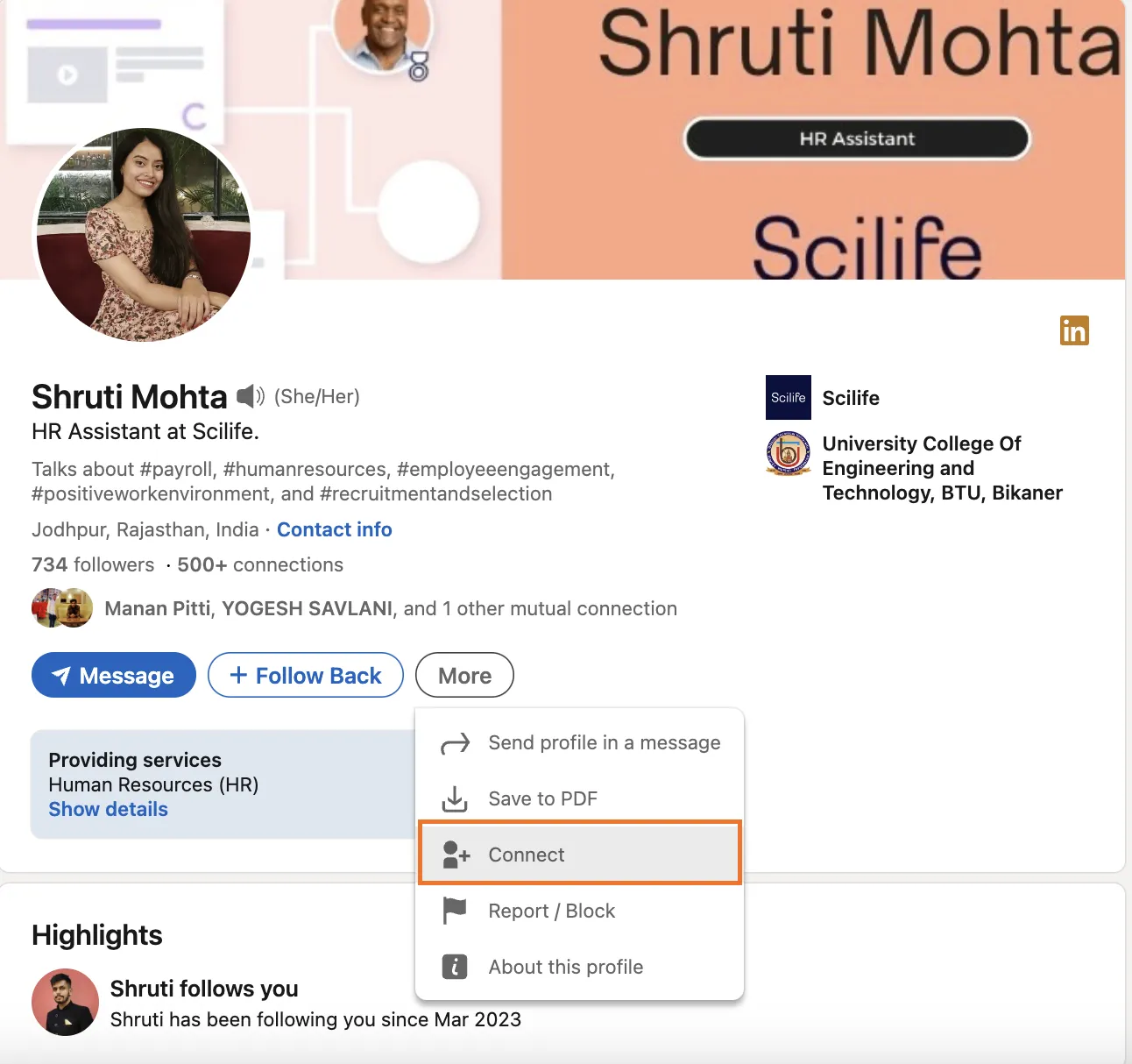Click the #payroll hashtag topics text
This screenshot has width=1132, height=1064.
[323, 481]
